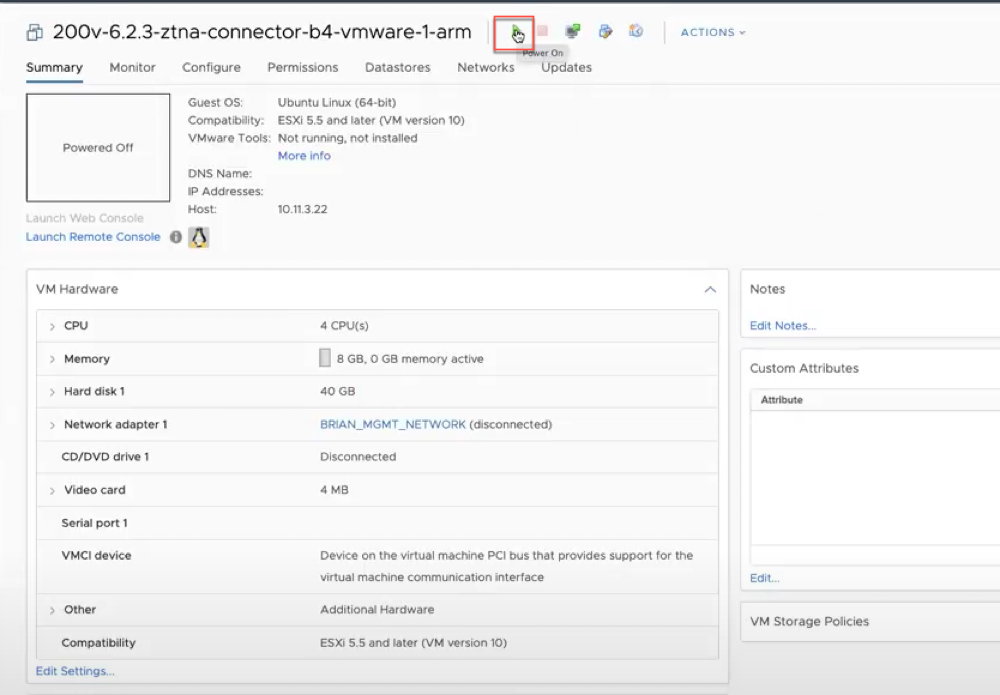Expand the Hard disk 1 row

(x=52, y=392)
